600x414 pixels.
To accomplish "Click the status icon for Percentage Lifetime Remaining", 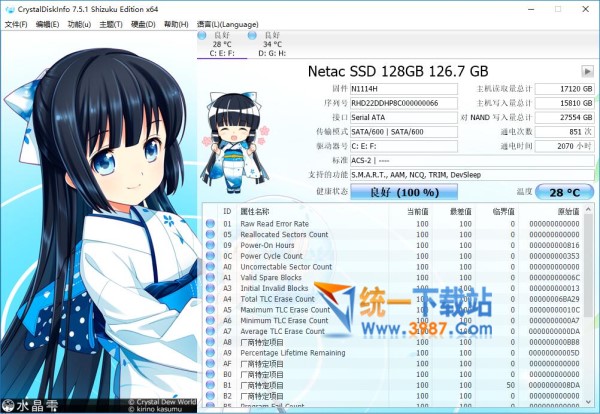I will (x=210, y=352).
